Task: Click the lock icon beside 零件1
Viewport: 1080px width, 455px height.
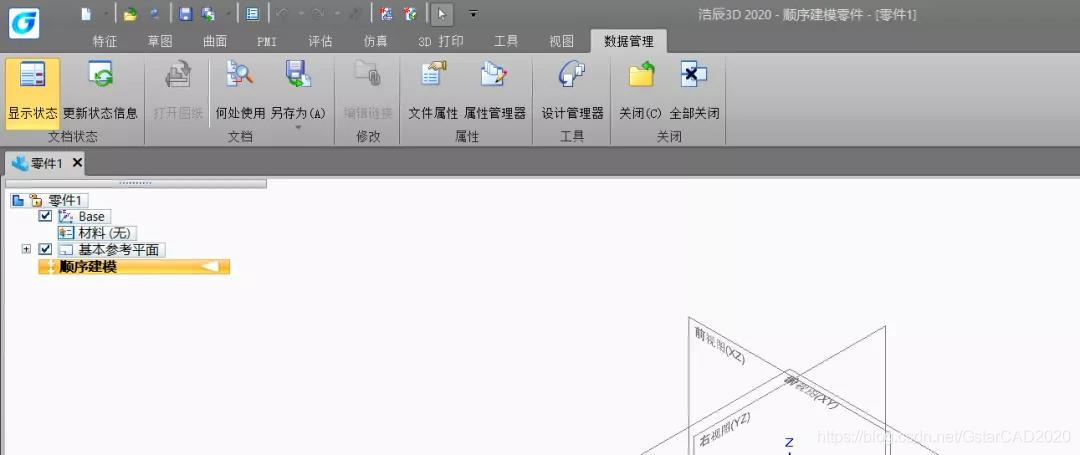Action: pyautogui.click(x=37, y=200)
